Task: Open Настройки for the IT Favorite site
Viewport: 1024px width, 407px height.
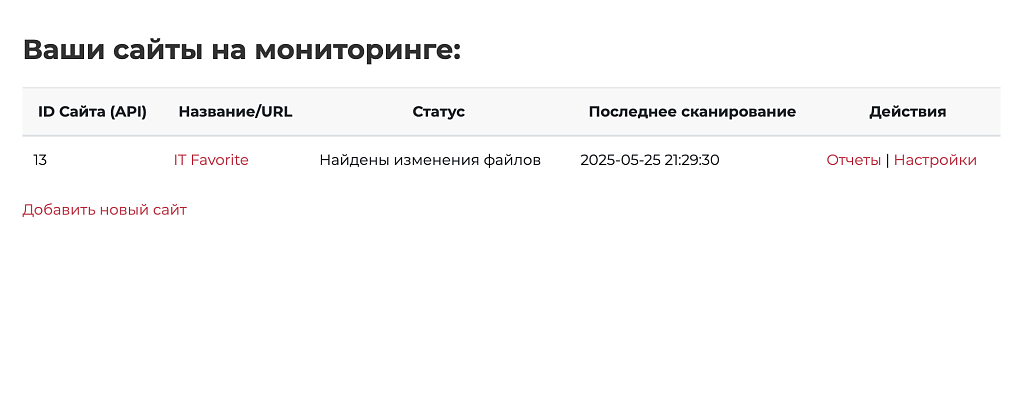Action: 935,160
